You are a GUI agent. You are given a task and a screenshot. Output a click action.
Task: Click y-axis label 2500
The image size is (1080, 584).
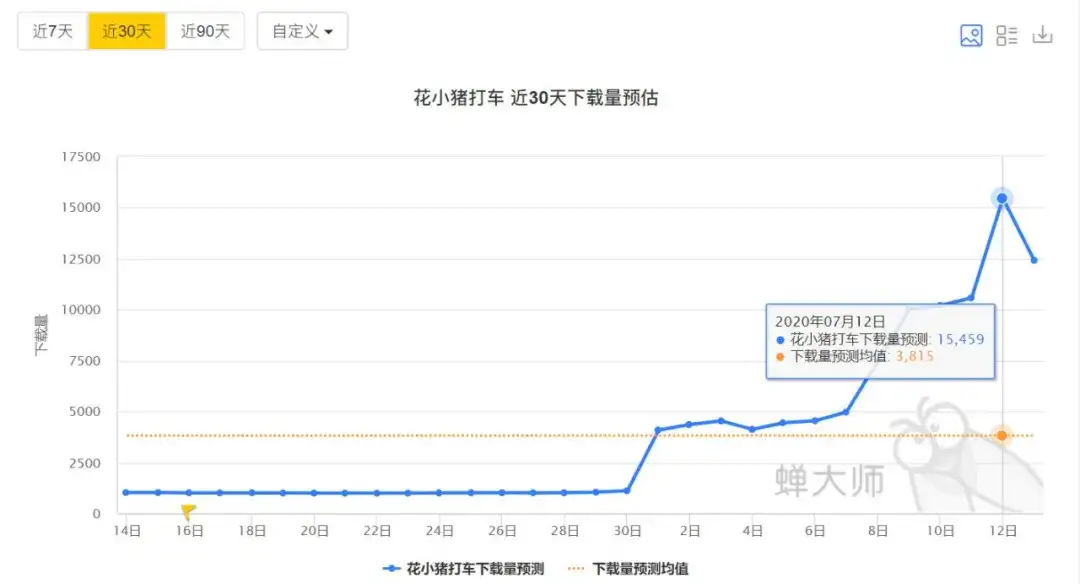tap(85, 463)
